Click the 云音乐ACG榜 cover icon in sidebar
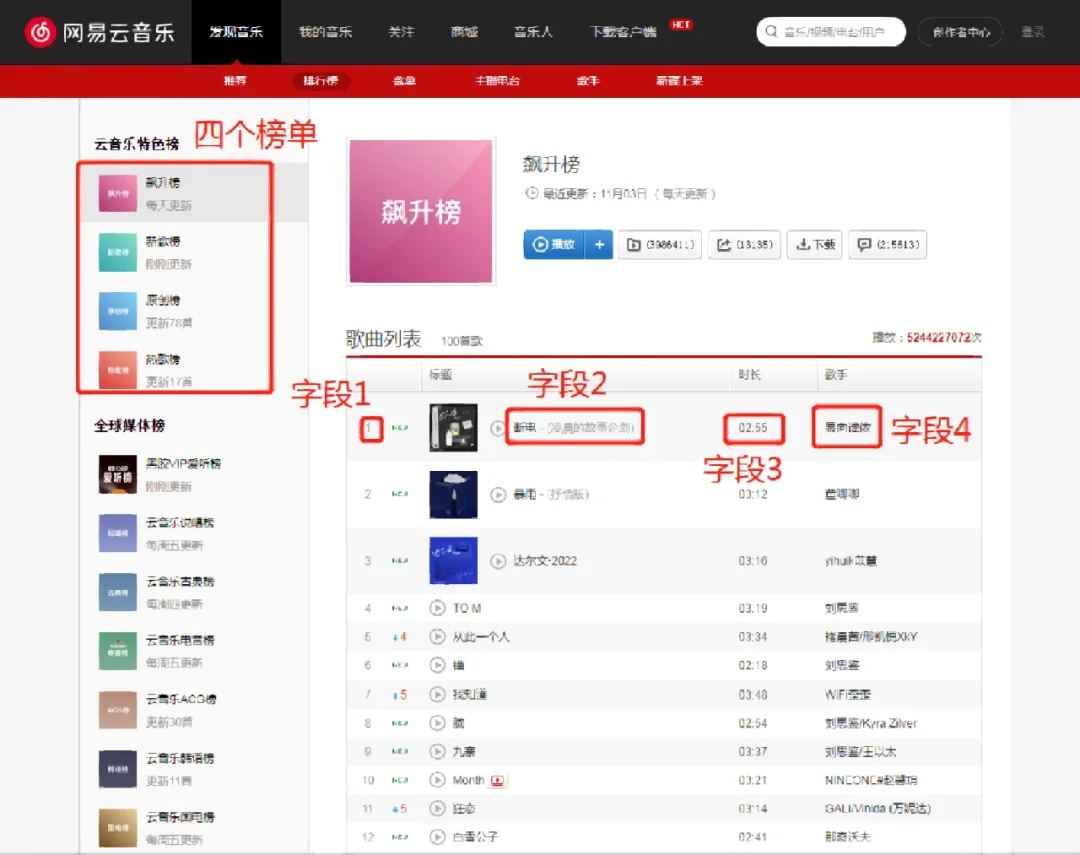The height and width of the screenshot is (855, 1080). point(118,710)
